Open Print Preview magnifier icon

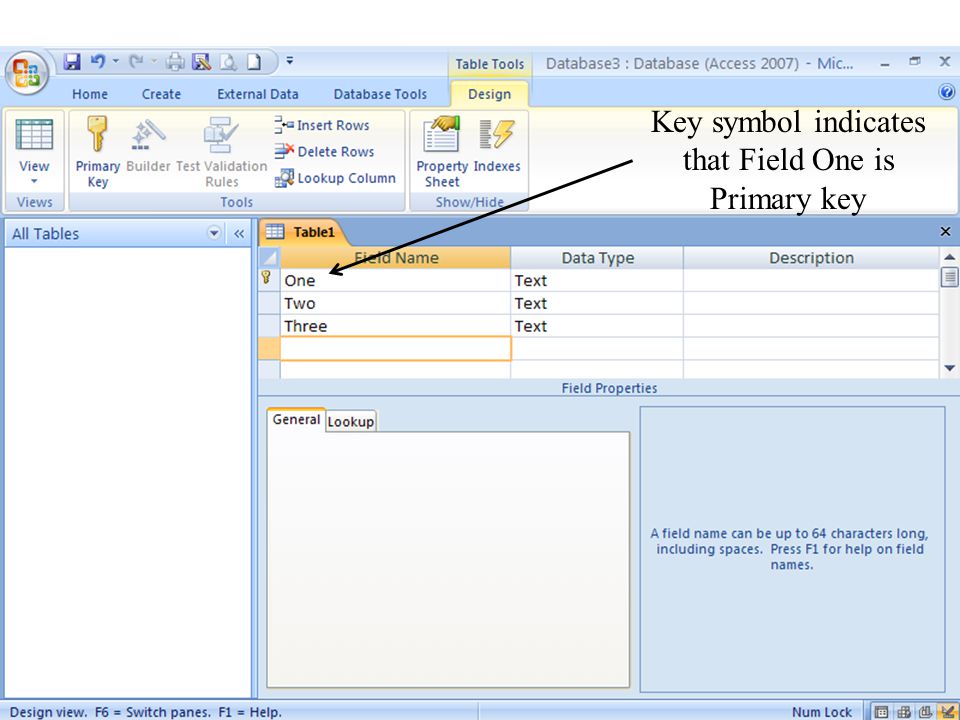[x=228, y=61]
